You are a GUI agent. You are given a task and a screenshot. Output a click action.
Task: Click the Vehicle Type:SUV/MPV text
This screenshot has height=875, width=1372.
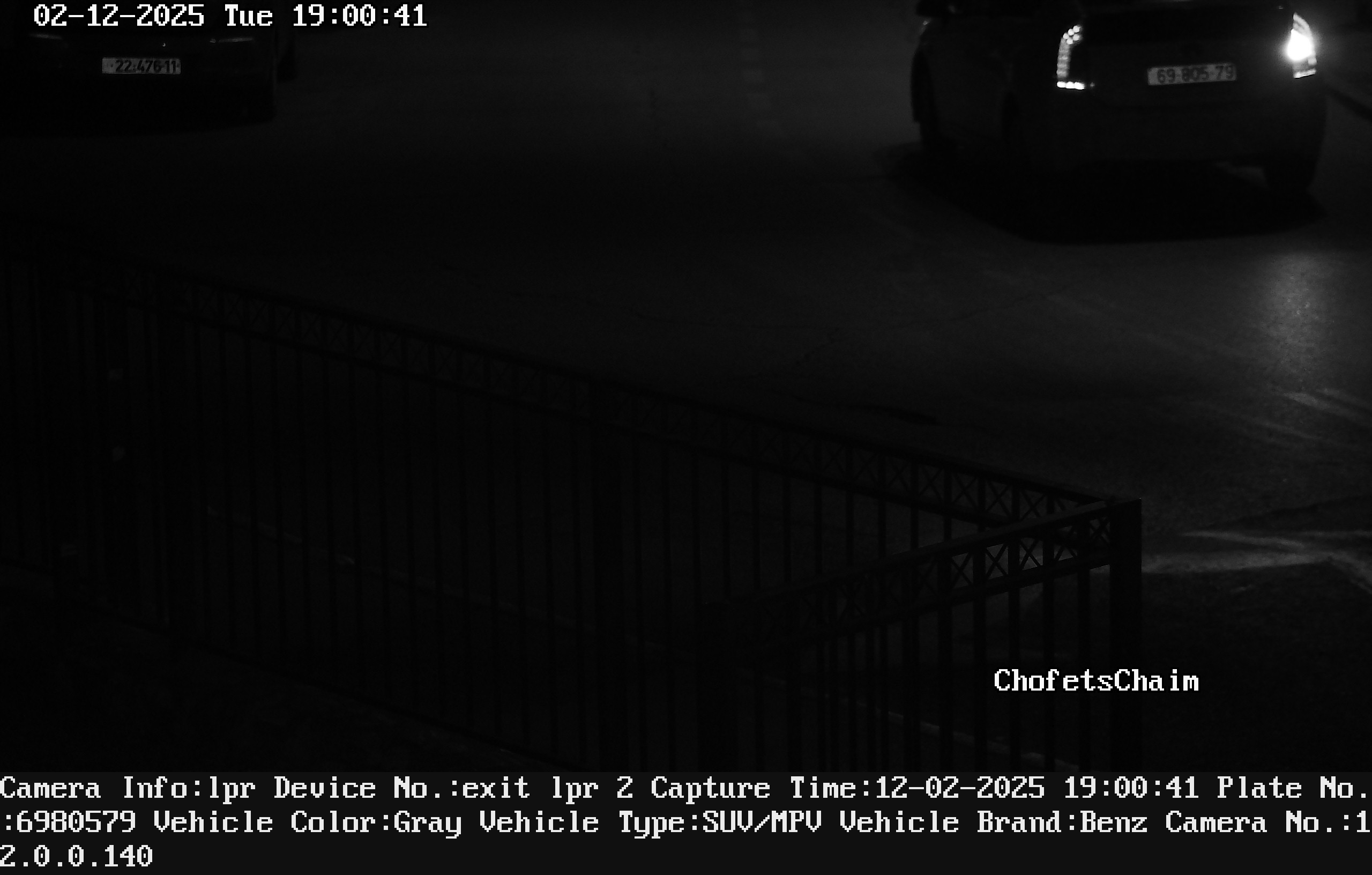pyautogui.click(x=720, y=822)
